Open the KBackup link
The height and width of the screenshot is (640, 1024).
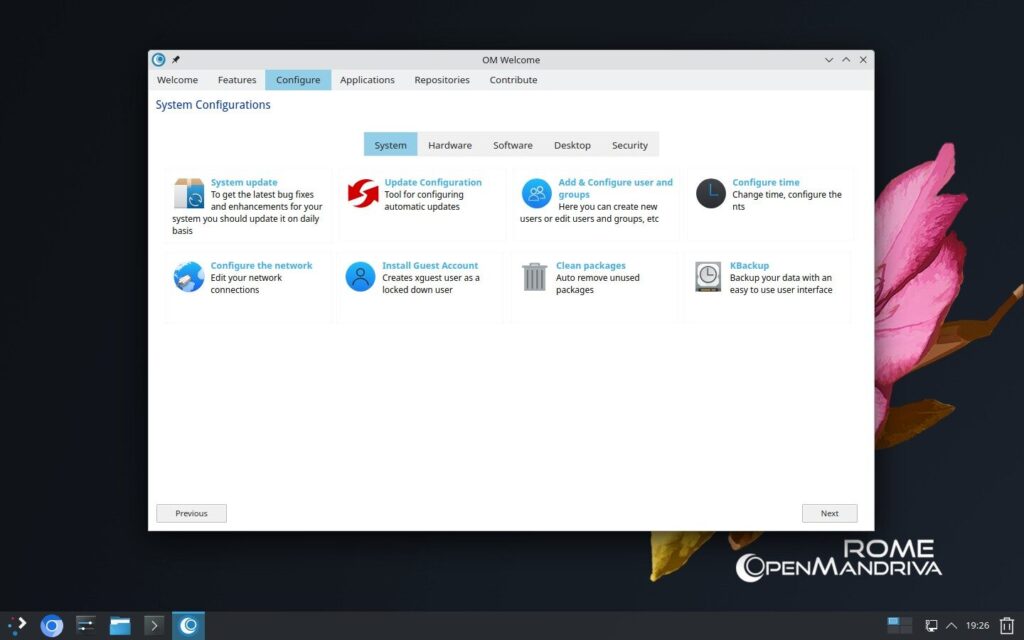pyautogui.click(x=749, y=265)
